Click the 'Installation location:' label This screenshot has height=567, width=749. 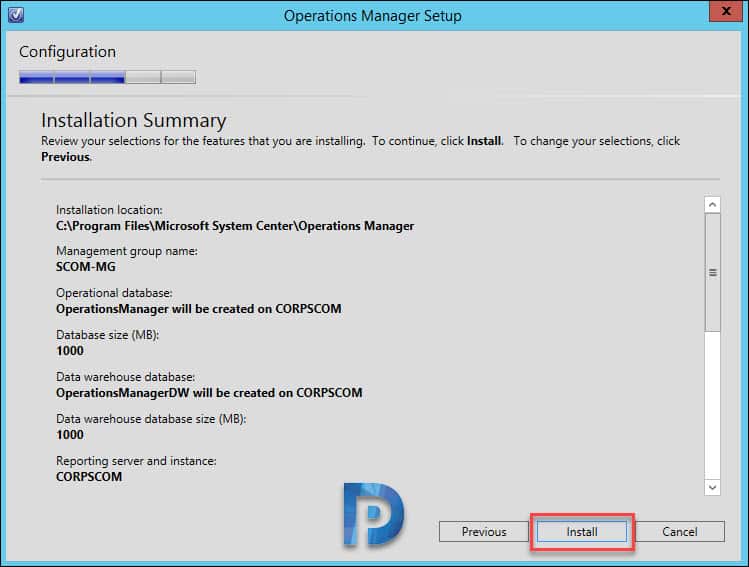click(109, 210)
